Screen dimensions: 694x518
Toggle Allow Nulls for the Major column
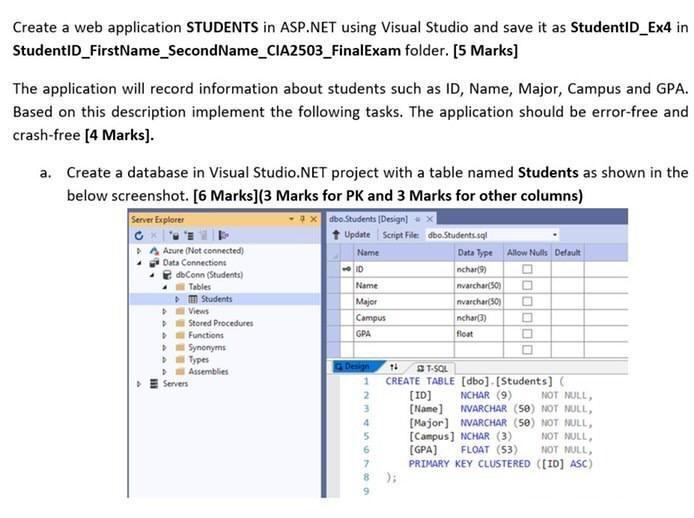click(x=527, y=302)
